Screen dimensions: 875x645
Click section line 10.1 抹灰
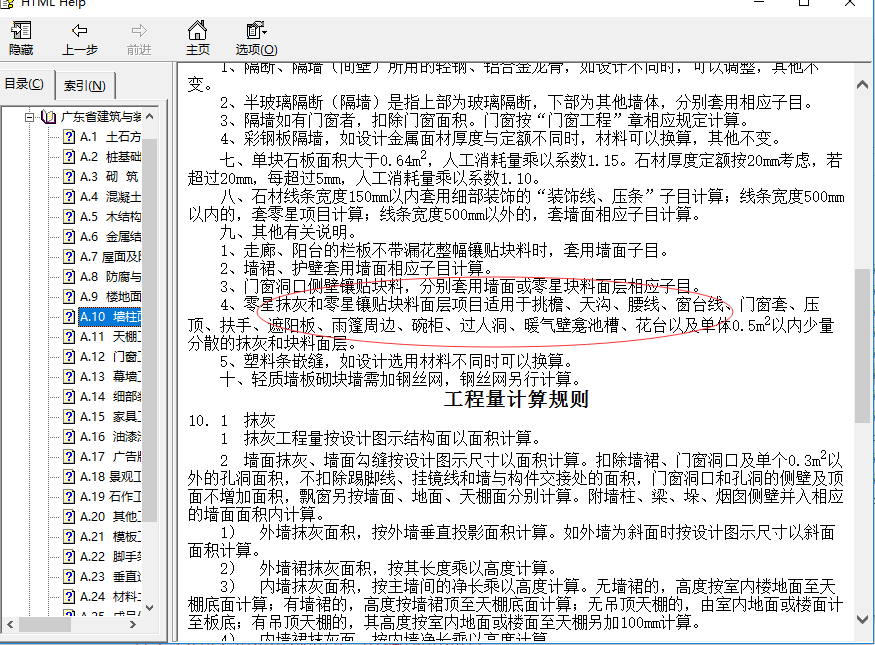click(232, 420)
